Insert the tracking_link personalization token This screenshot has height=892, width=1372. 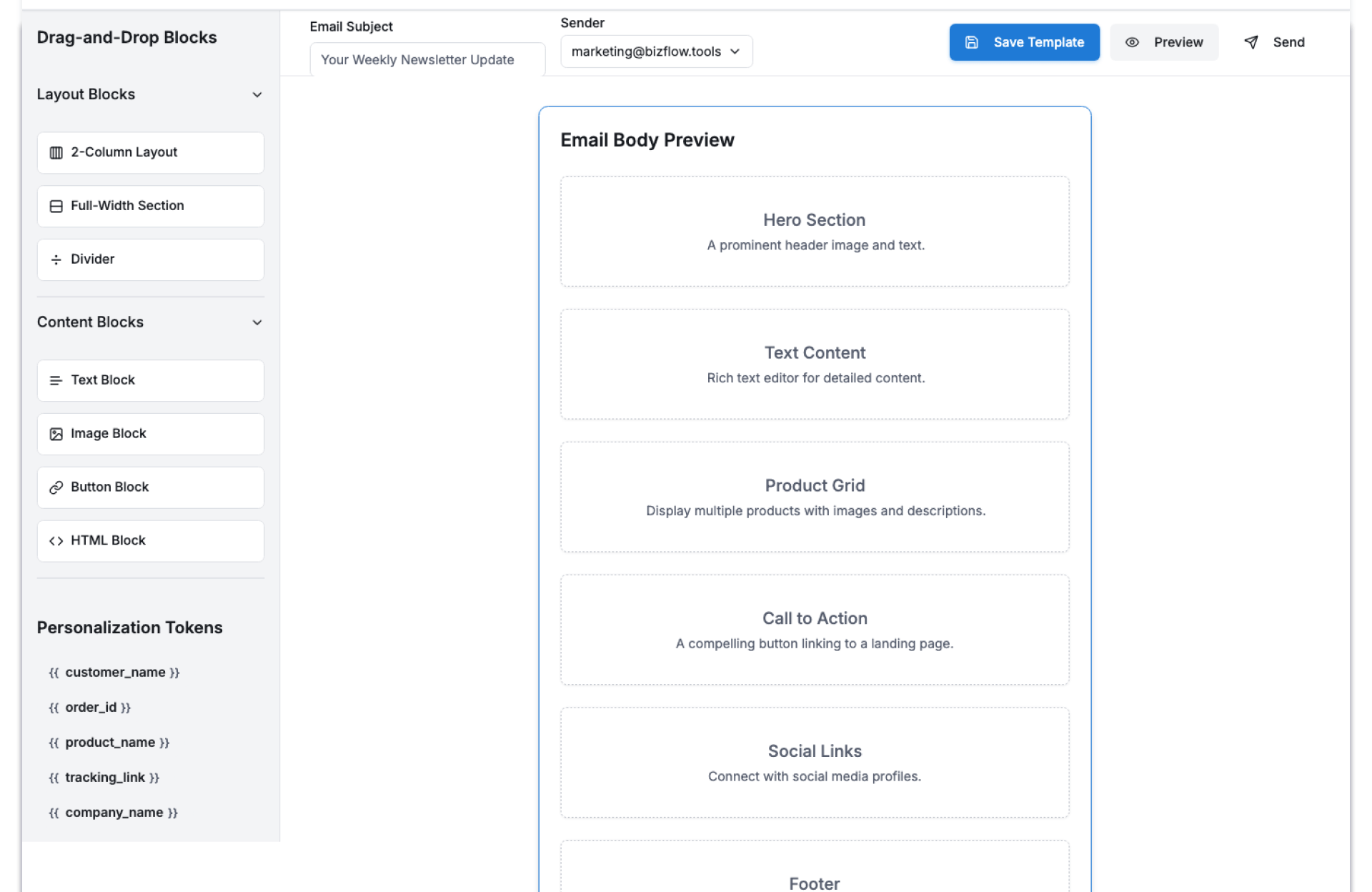[x=104, y=778]
